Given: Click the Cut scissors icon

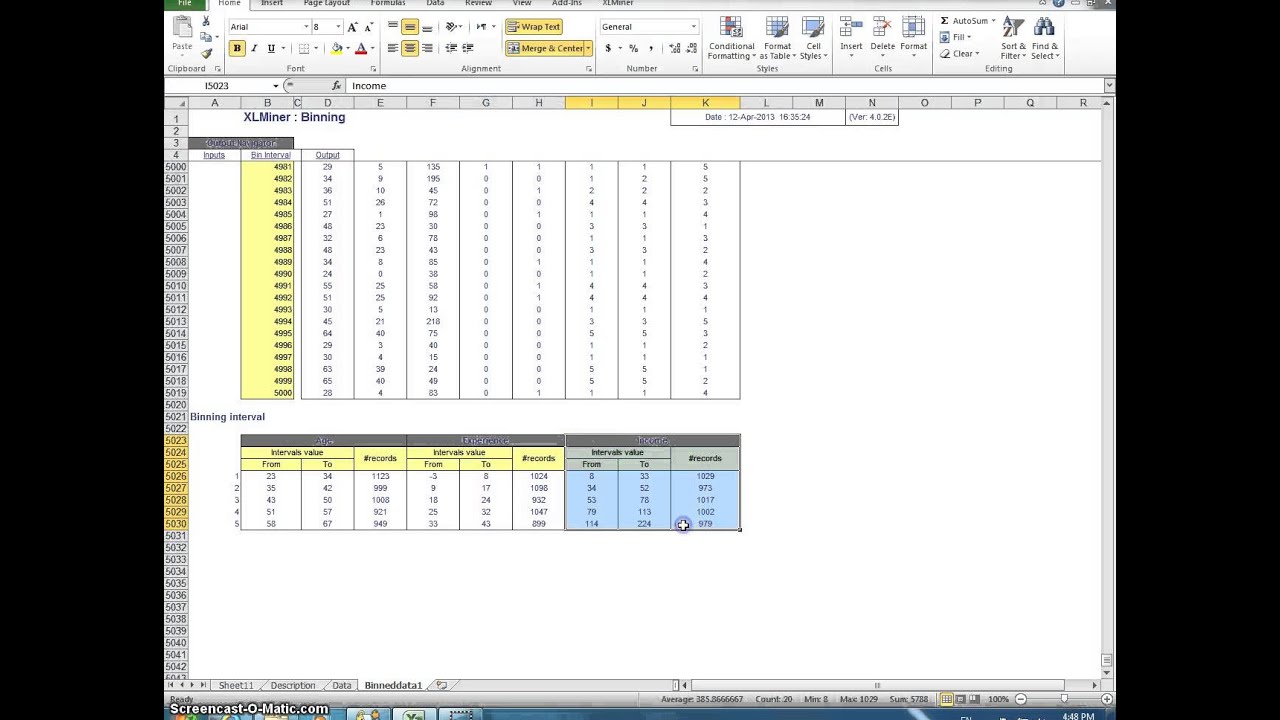Looking at the screenshot, I should point(206,22).
